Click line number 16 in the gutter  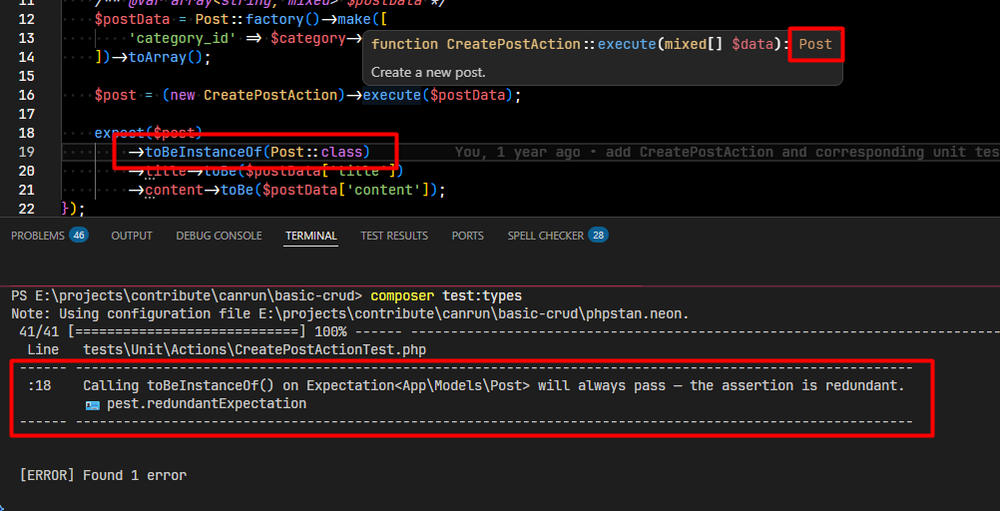(x=27, y=95)
